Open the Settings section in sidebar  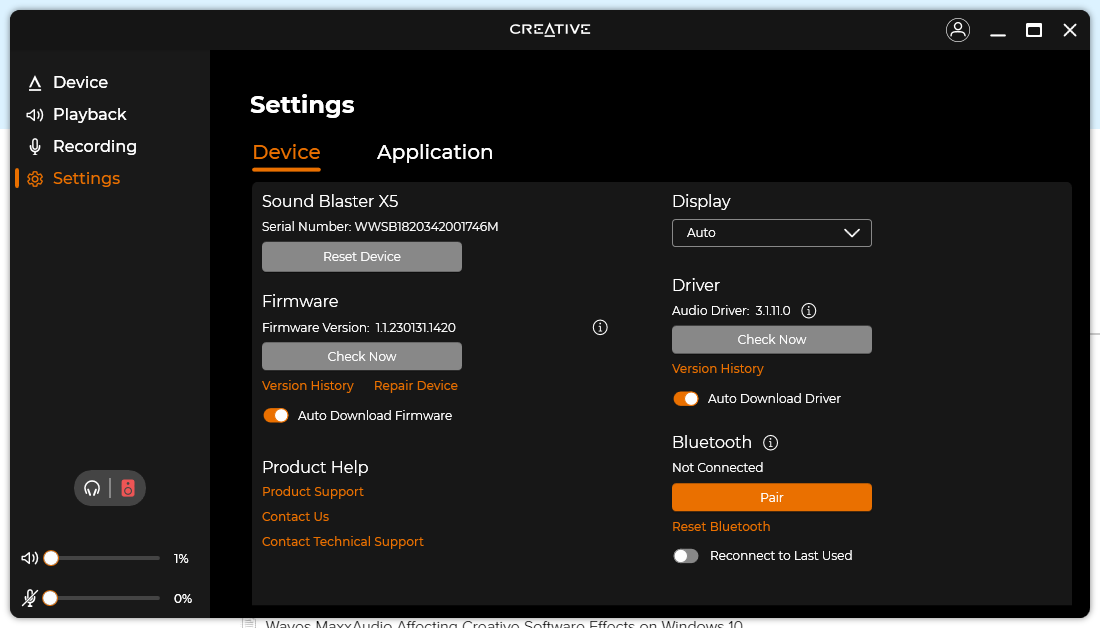pos(87,179)
